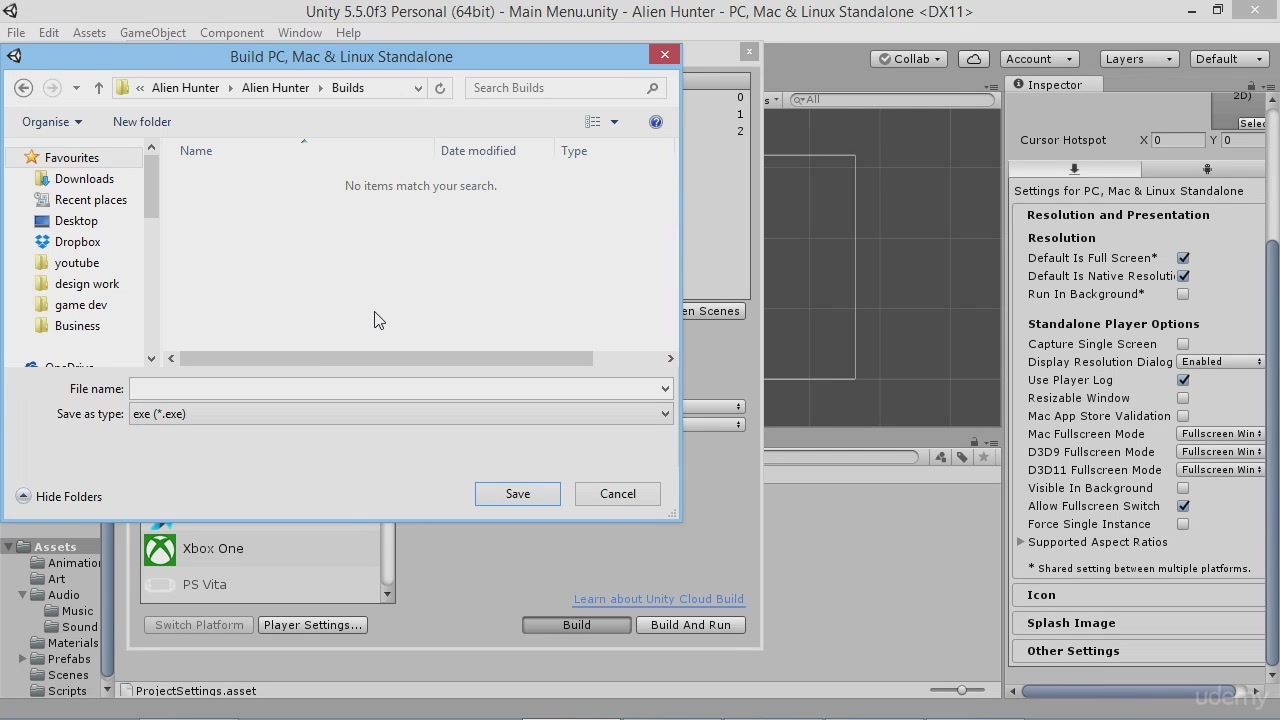Image resolution: width=1280 pixels, height=720 pixels.
Task: Click the Back arrow in save dialog
Action: pyautogui.click(x=24, y=88)
